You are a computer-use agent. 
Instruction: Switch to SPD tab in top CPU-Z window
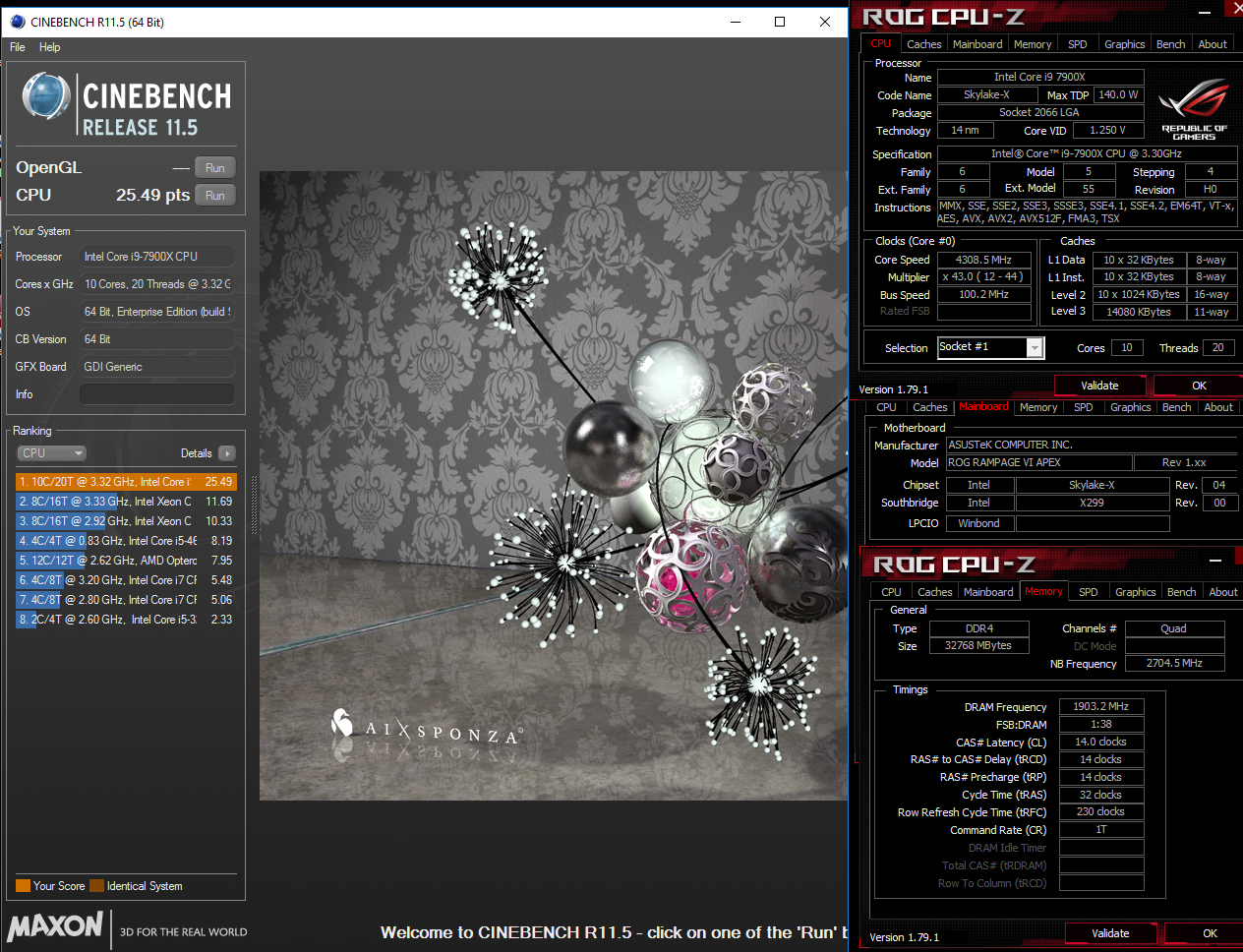1078,44
